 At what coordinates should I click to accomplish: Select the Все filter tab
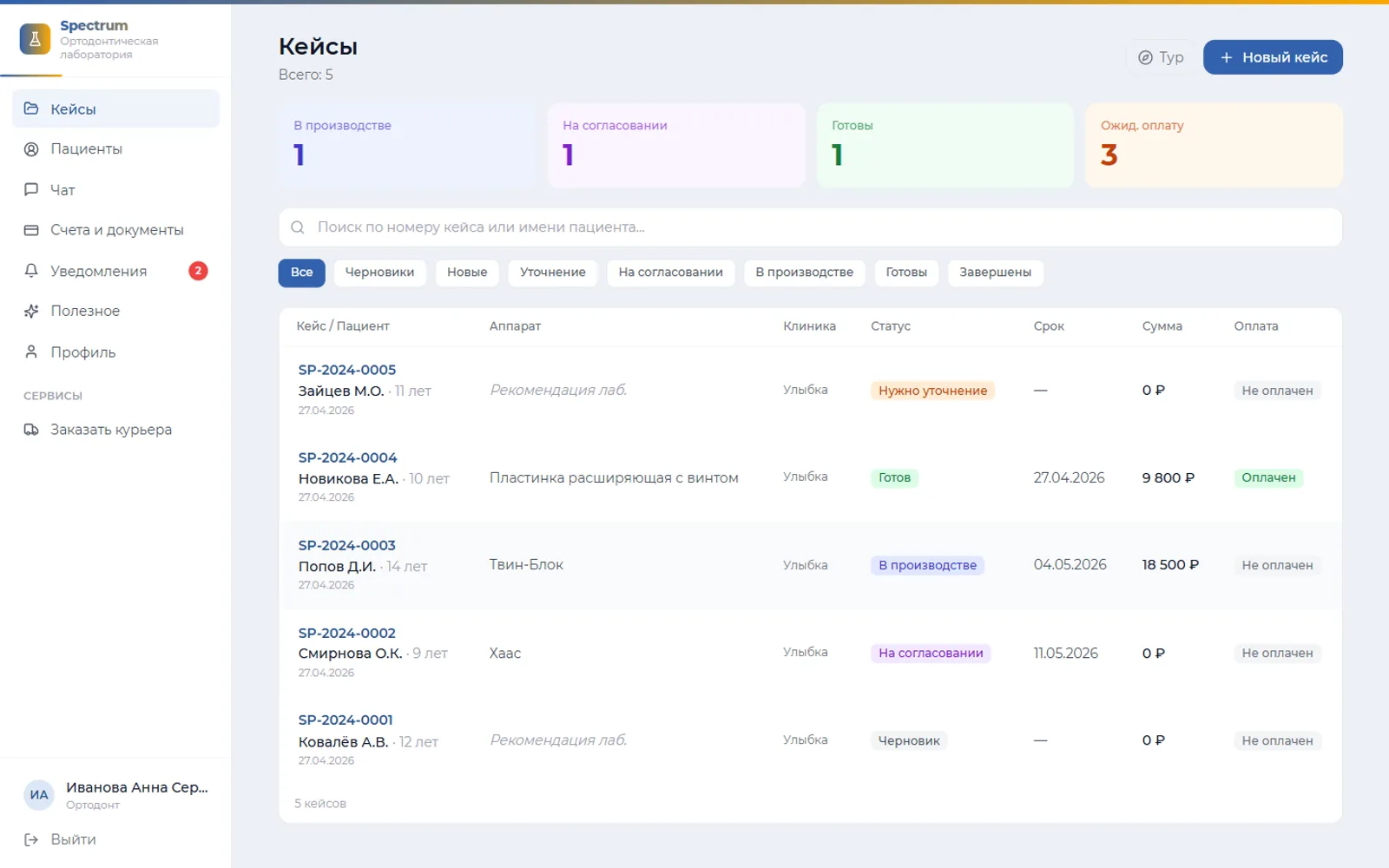[301, 273]
